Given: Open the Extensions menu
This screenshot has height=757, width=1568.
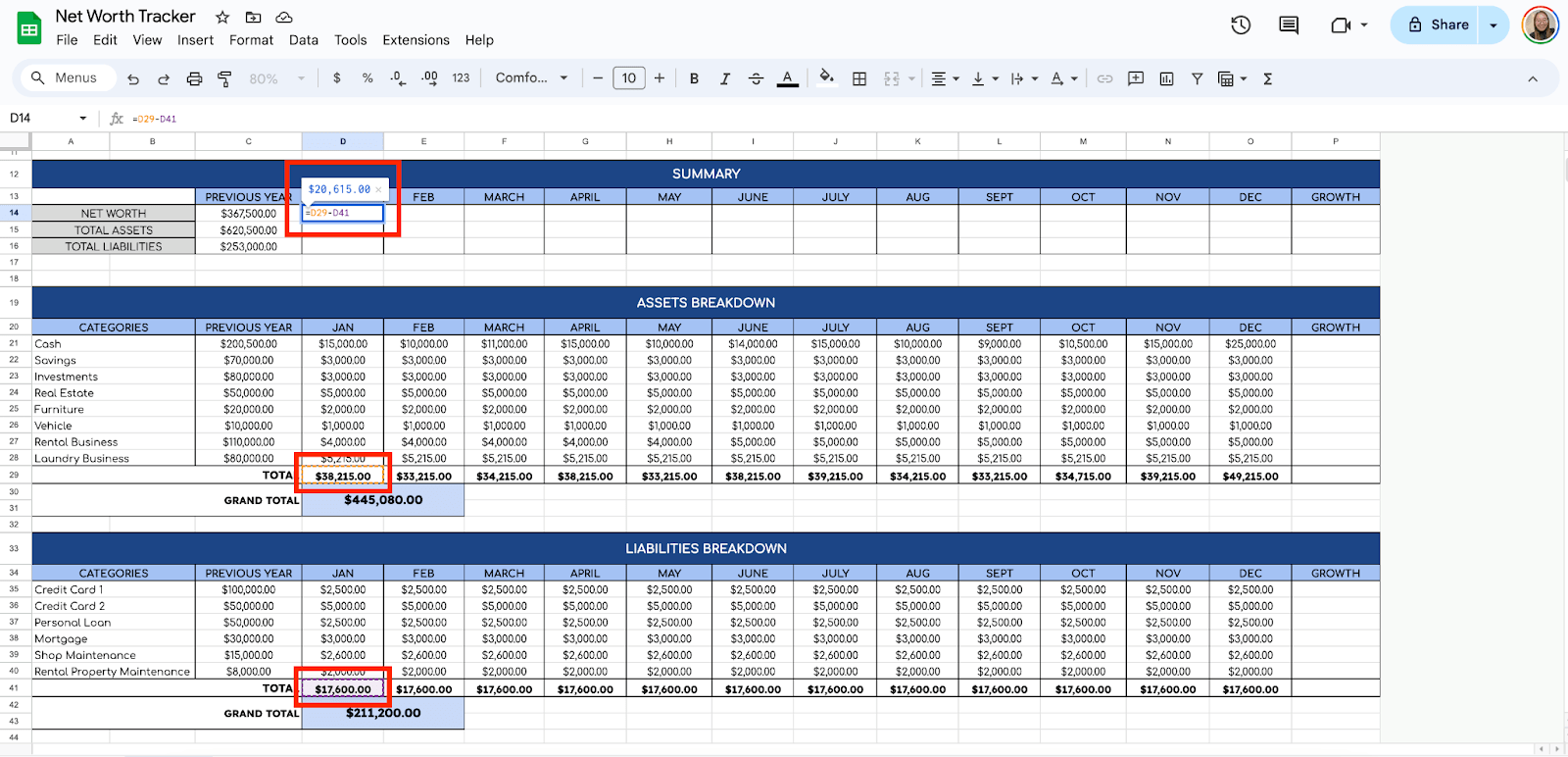Looking at the screenshot, I should 416,40.
